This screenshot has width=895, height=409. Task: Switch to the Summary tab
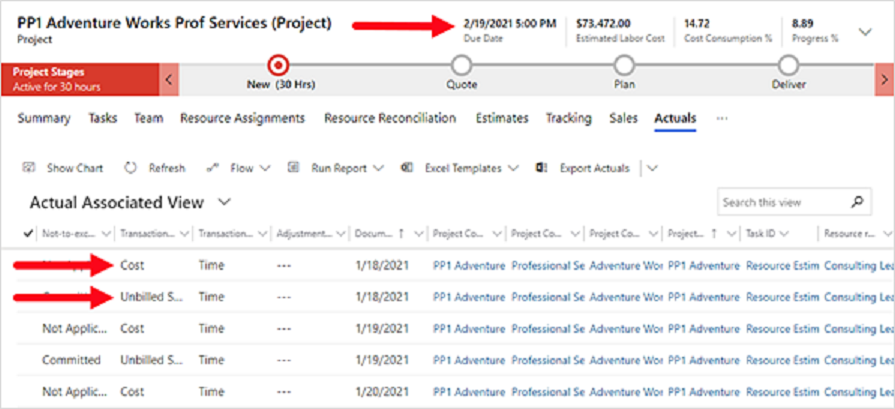pyautogui.click(x=44, y=118)
